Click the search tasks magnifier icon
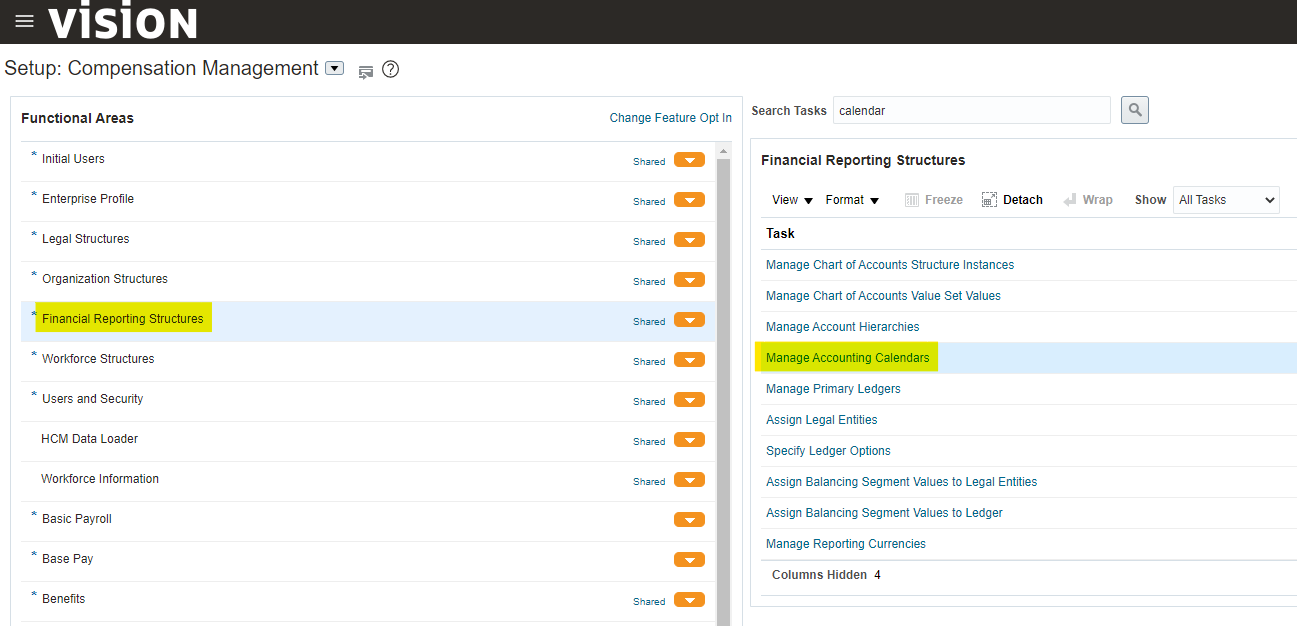 [x=1134, y=110]
